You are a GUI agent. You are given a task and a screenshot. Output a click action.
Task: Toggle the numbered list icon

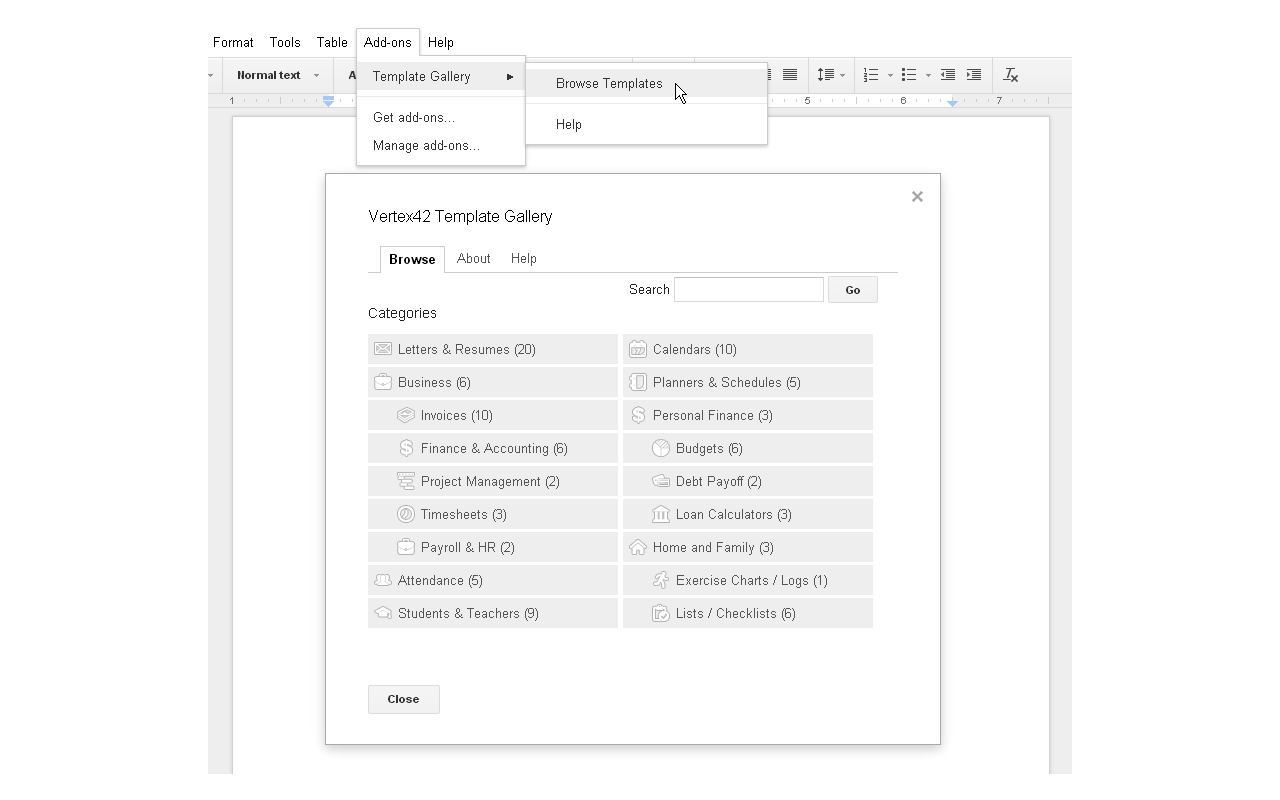point(872,75)
